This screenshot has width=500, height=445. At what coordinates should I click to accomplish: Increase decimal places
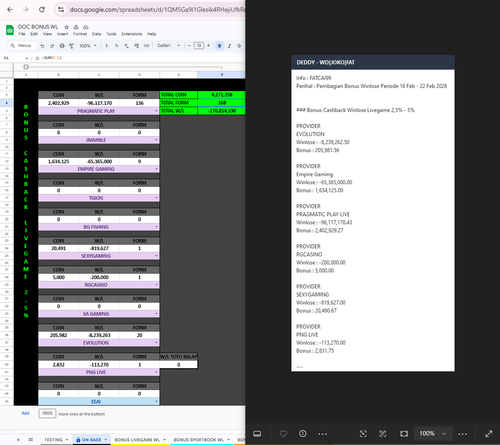(136, 46)
